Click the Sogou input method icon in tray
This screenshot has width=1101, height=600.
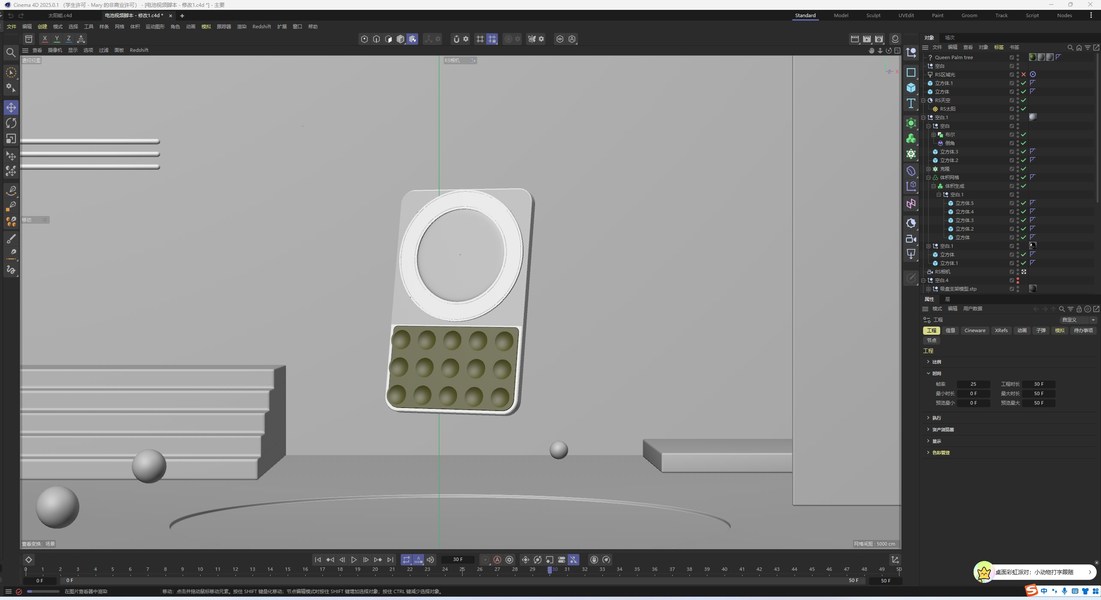1031,591
